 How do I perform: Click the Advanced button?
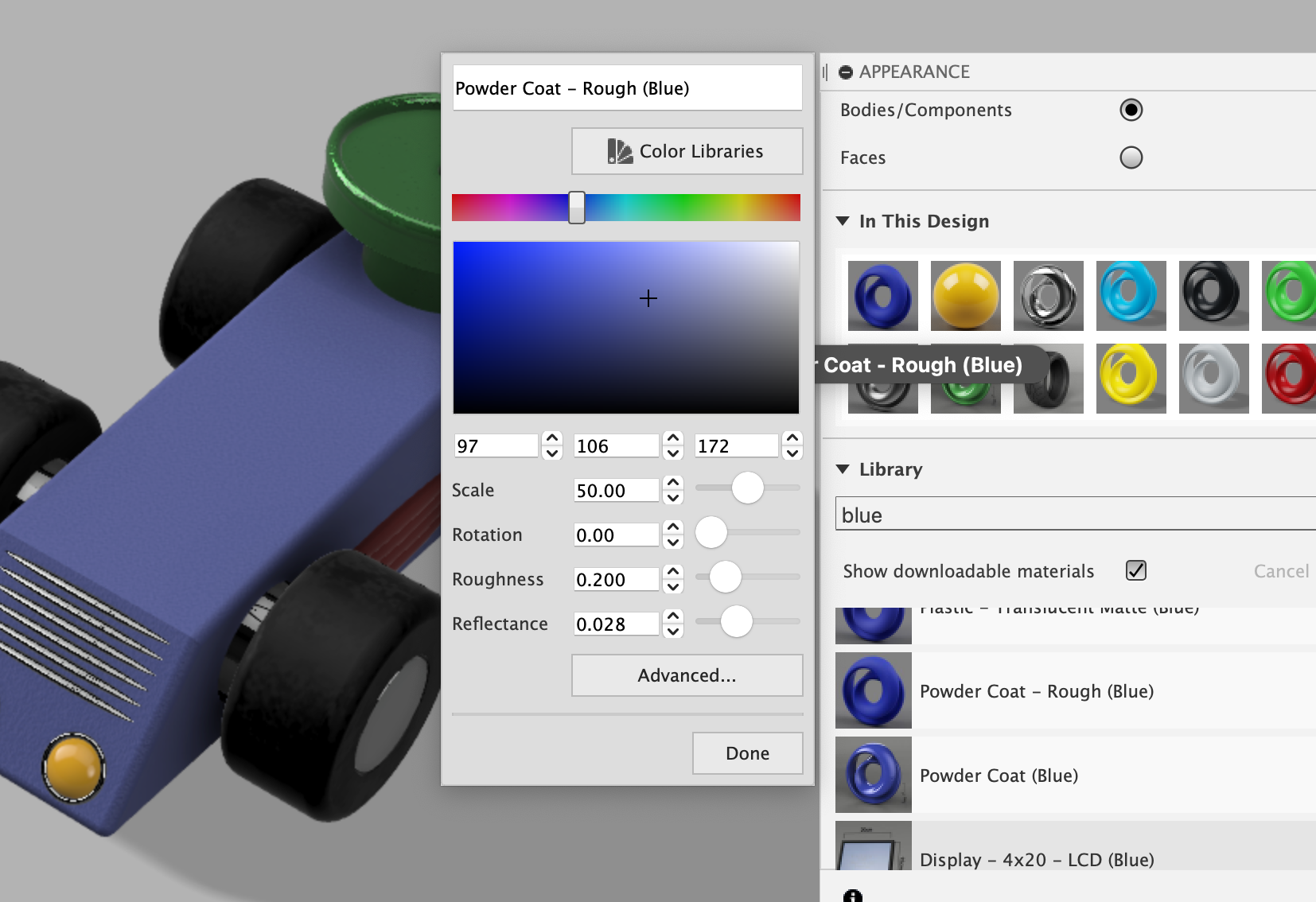point(686,675)
